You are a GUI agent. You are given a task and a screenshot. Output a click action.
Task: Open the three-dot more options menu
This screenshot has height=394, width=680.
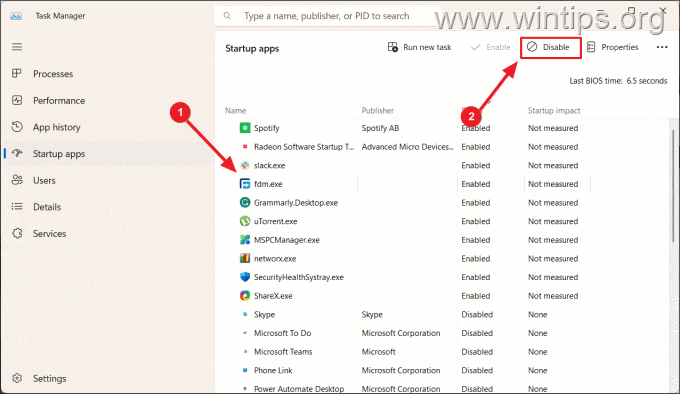pyautogui.click(x=662, y=47)
